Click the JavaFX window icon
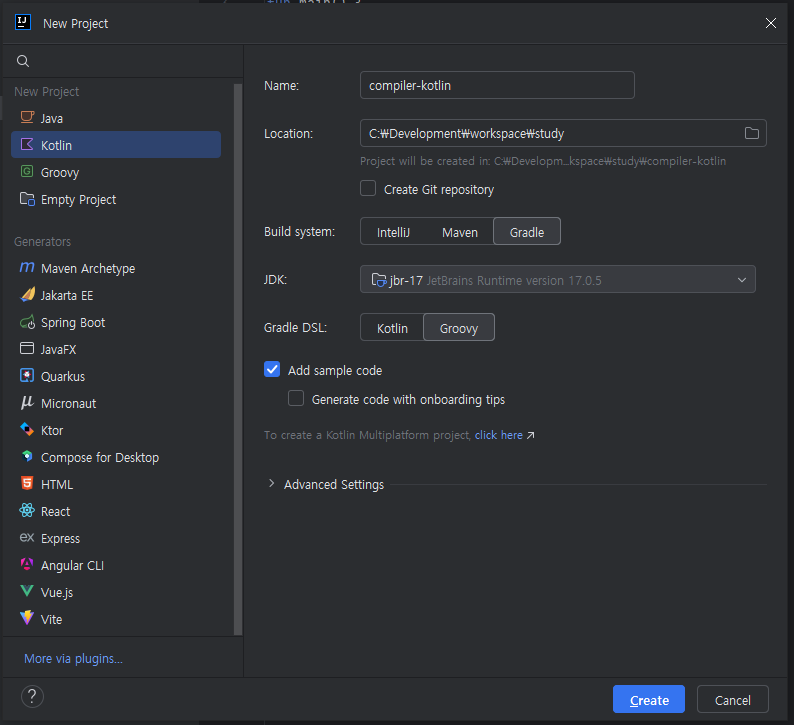 point(27,348)
